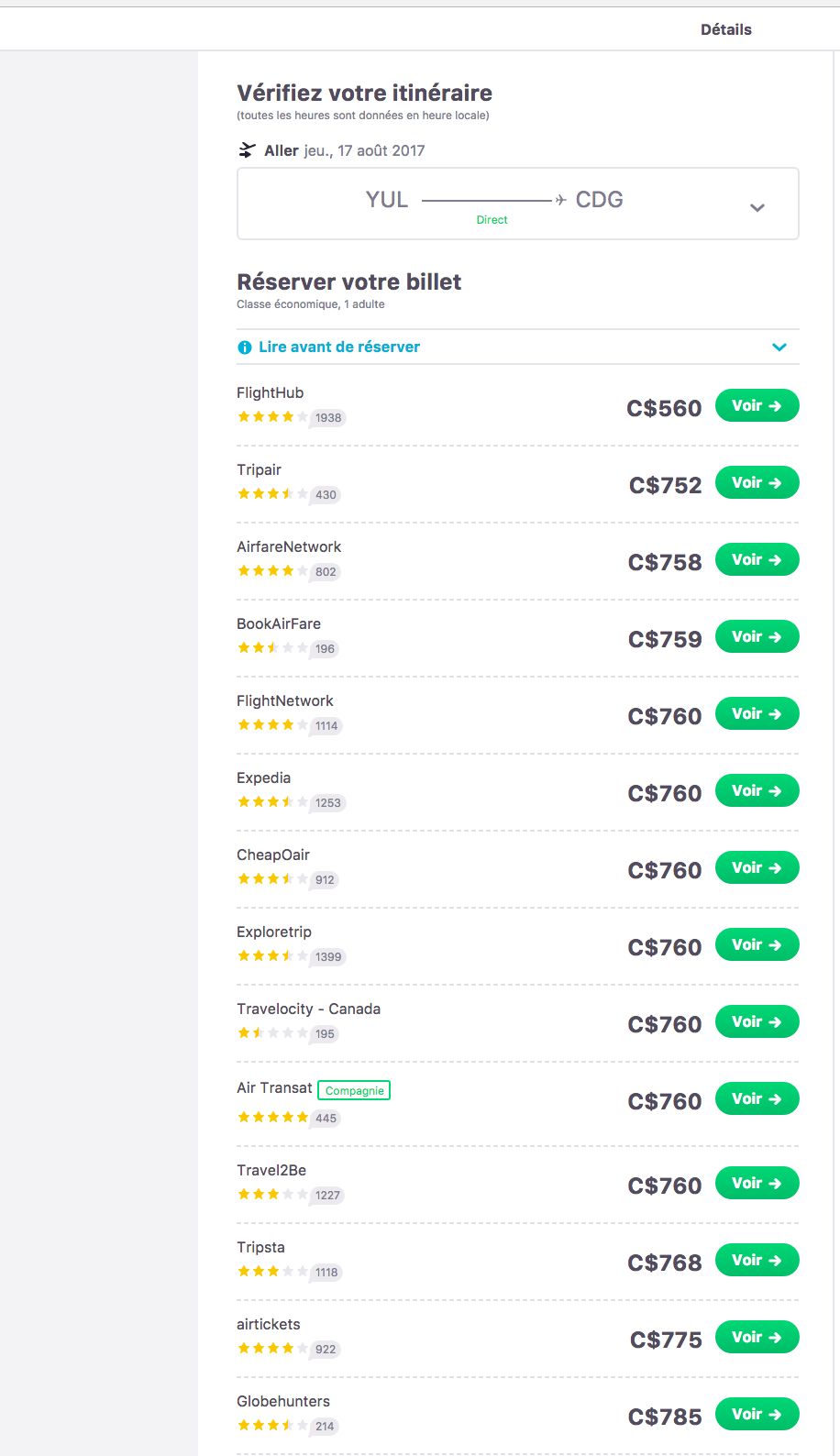
Task: Open the Lire avant de réserver notice
Action: (x=339, y=347)
